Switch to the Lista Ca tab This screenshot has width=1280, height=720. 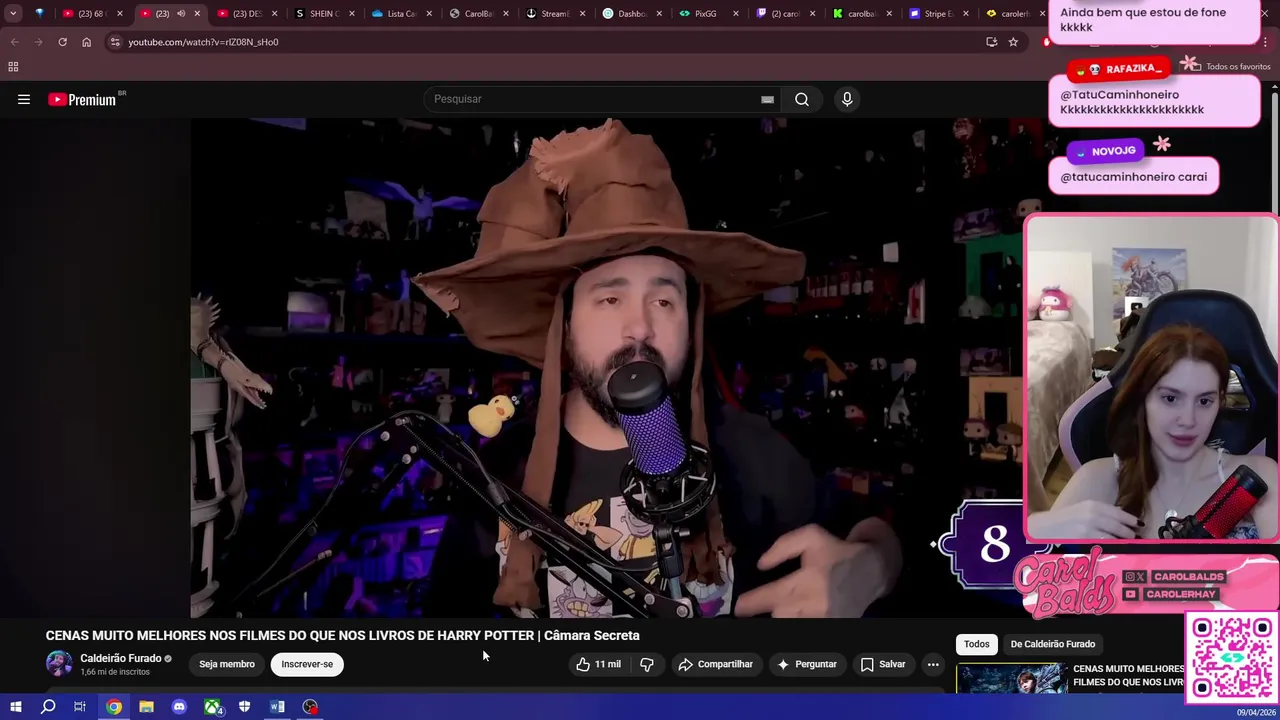tap(401, 14)
